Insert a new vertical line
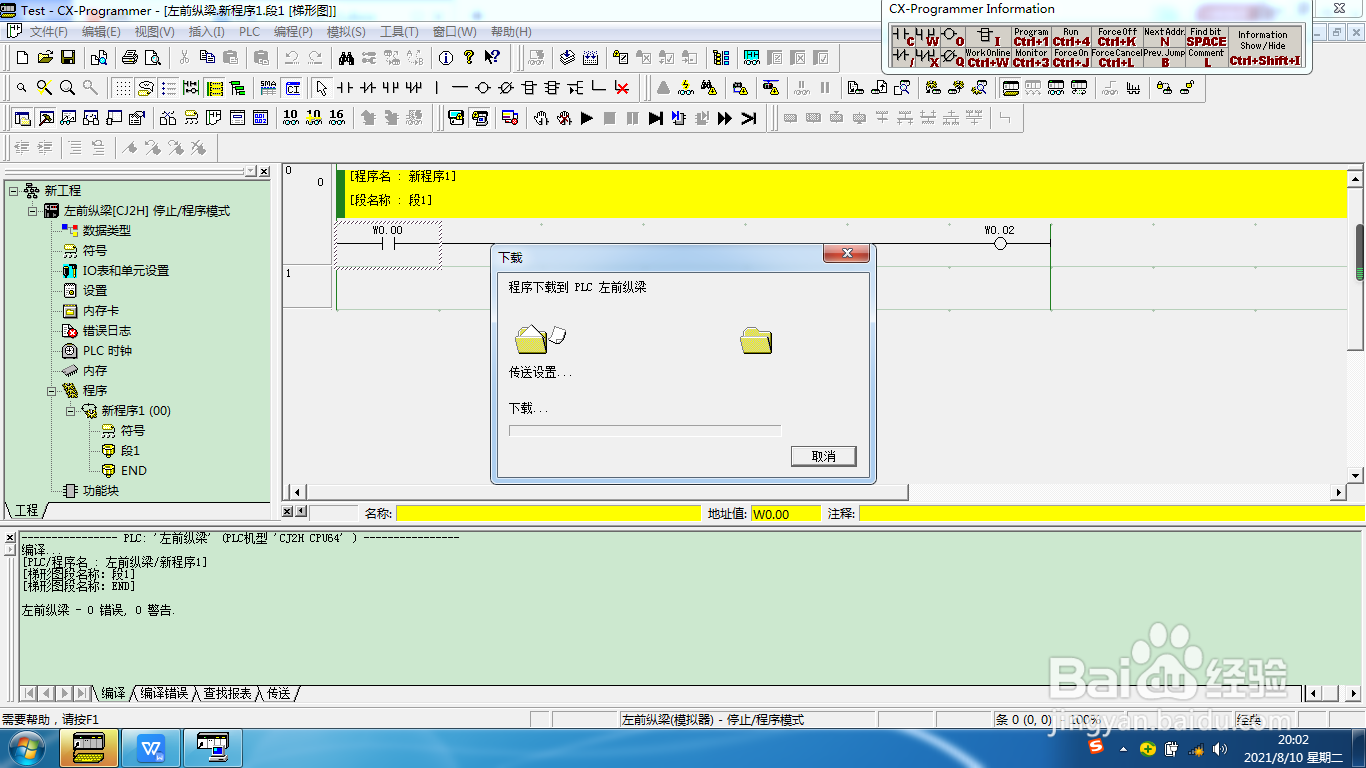 tap(437, 88)
